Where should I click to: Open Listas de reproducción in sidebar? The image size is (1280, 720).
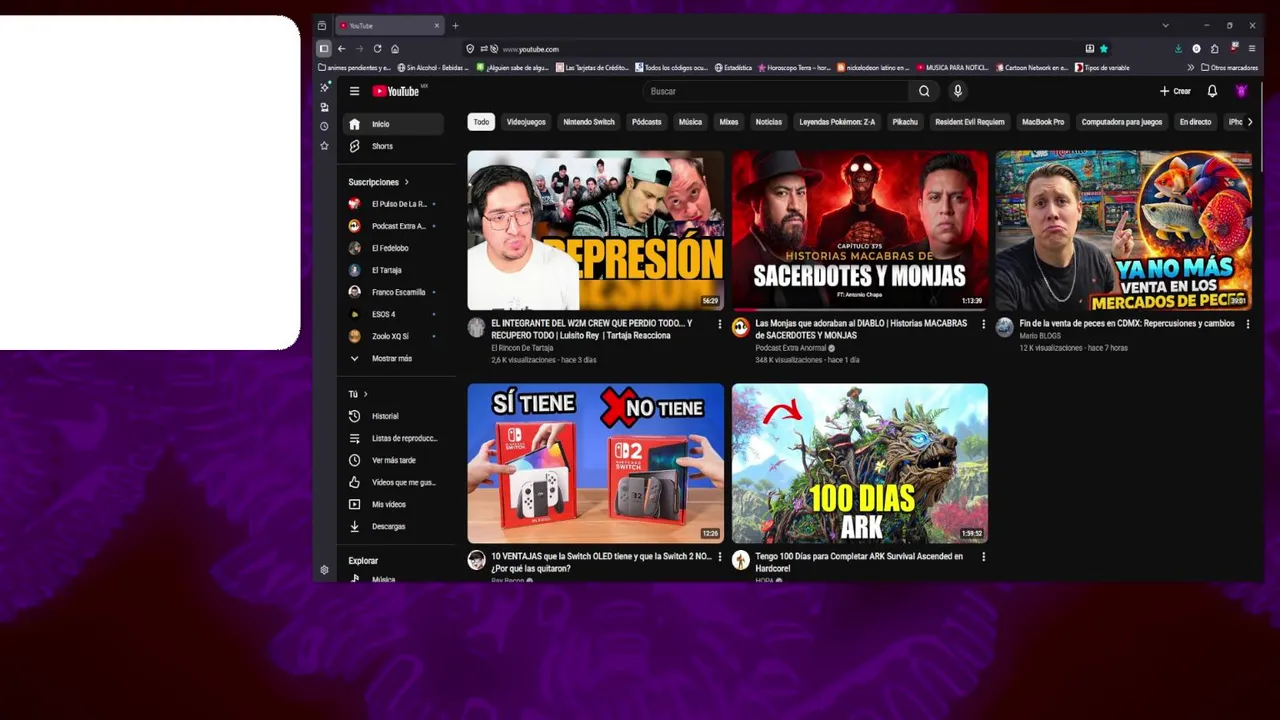point(393,438)
